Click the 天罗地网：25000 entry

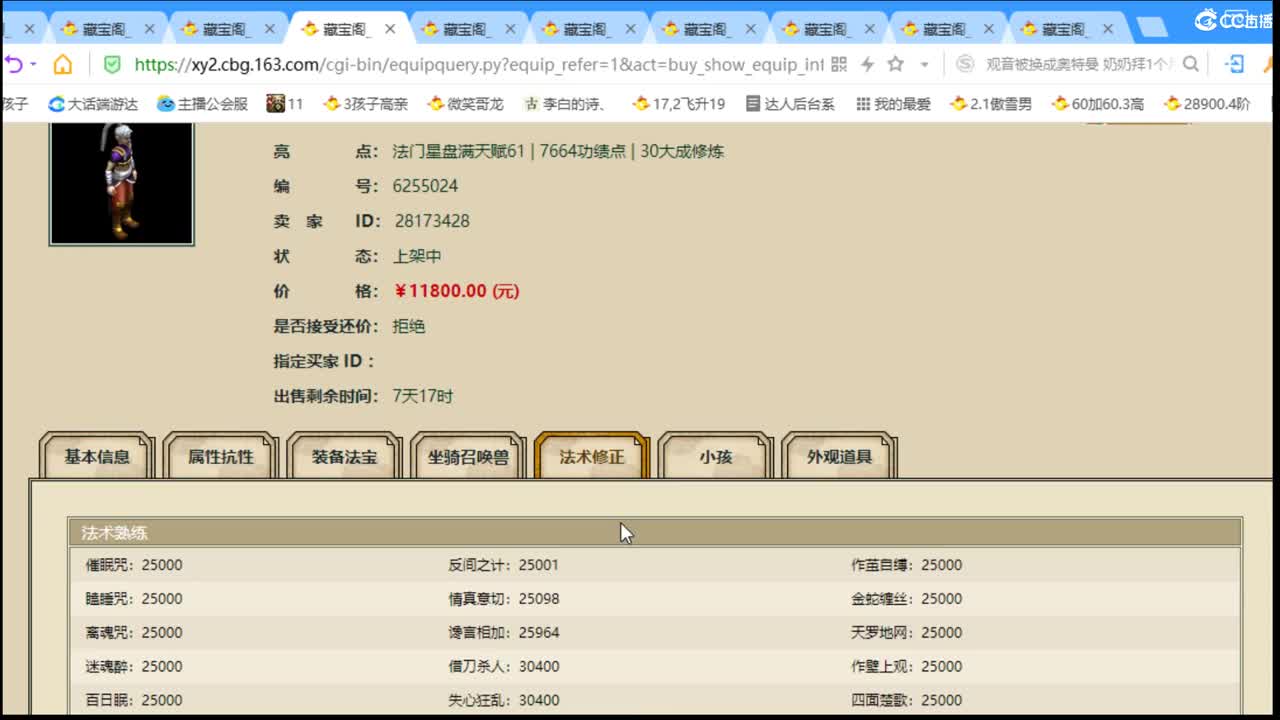point(907,633)
